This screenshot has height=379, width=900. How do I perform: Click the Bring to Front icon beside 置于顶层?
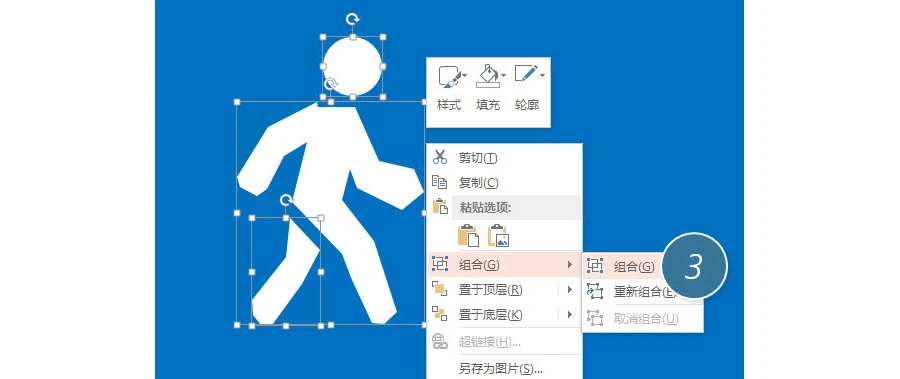(x=440, y=289)
